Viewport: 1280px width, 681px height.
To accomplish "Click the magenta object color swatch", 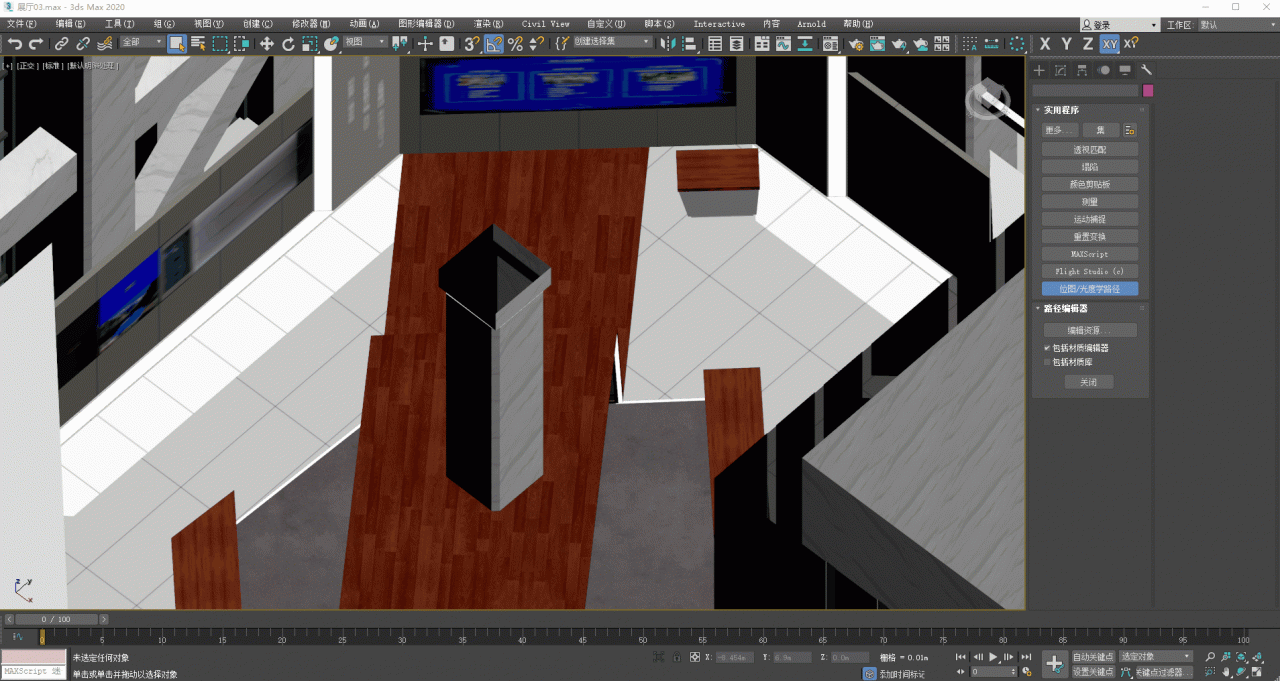I will 1148,90.
